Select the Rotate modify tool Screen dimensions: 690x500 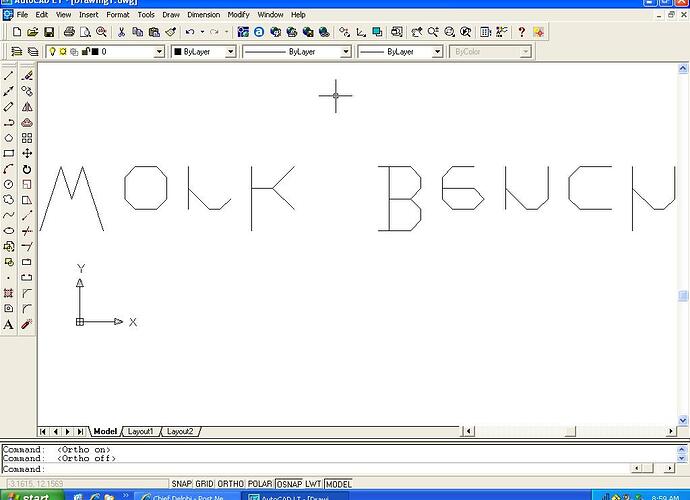[x=27, y=169]
